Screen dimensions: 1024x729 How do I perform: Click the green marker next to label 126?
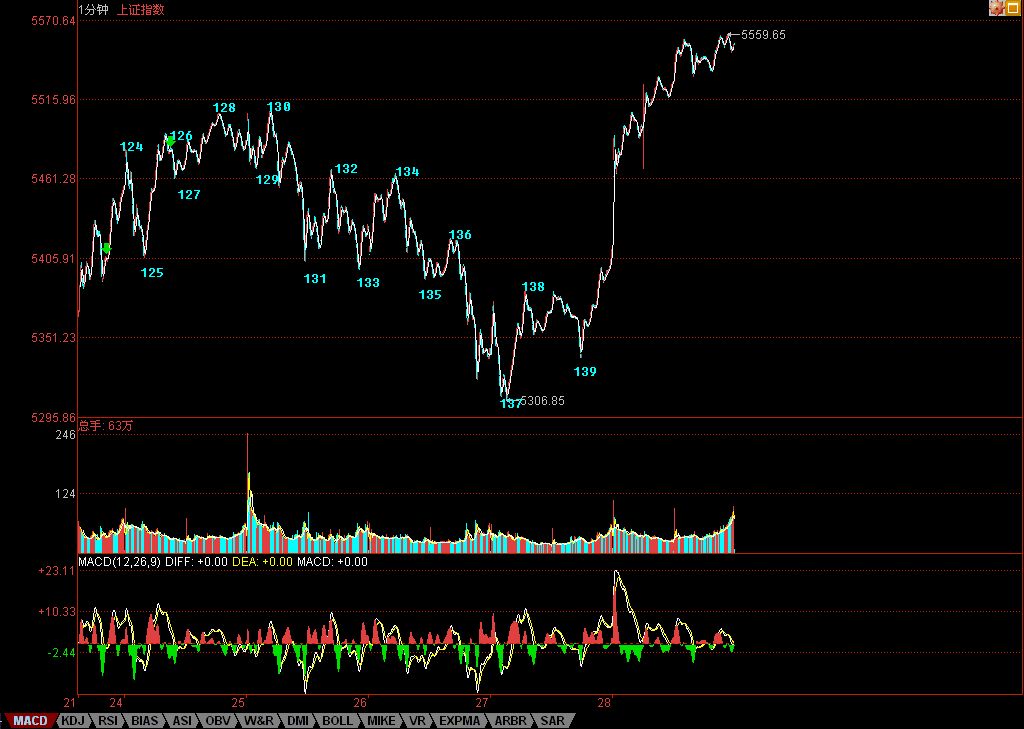pos(170,142)
